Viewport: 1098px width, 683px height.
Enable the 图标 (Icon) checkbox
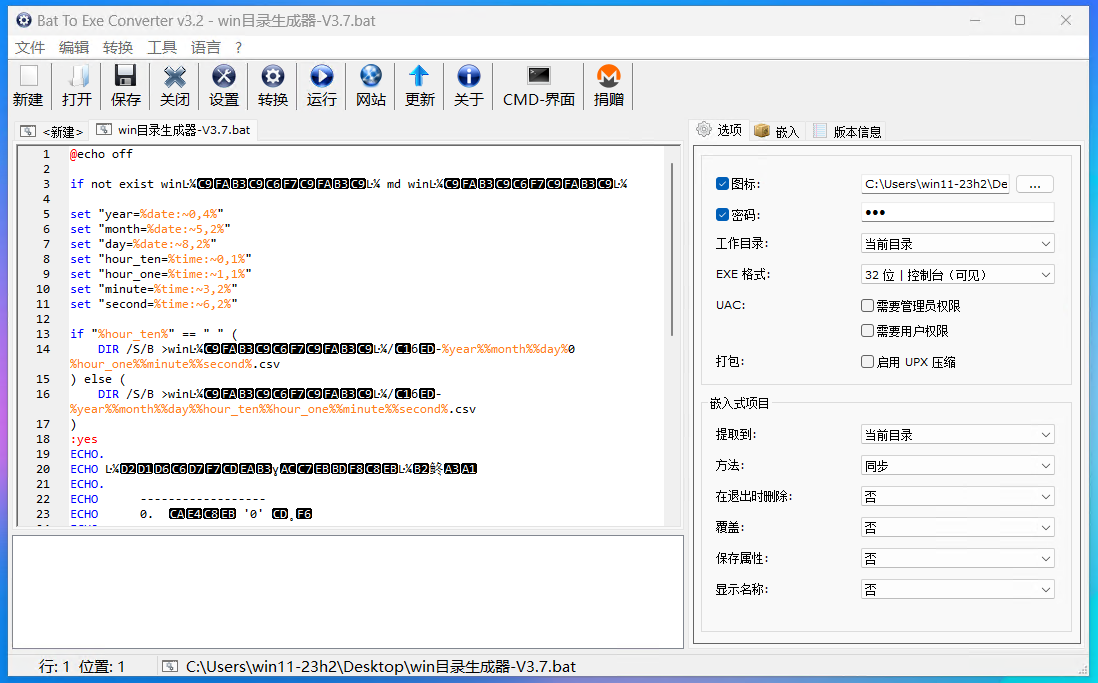[723, 184]
